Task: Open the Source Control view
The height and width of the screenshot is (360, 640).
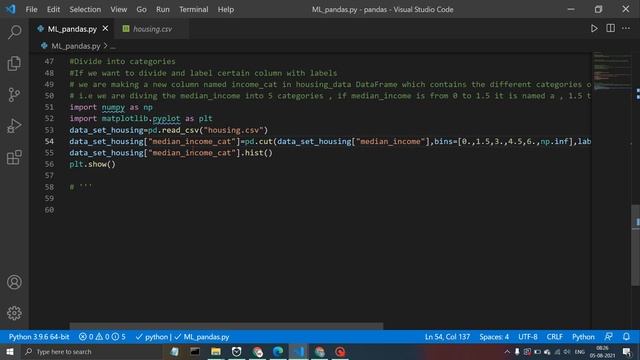Action: click(14, 95)
